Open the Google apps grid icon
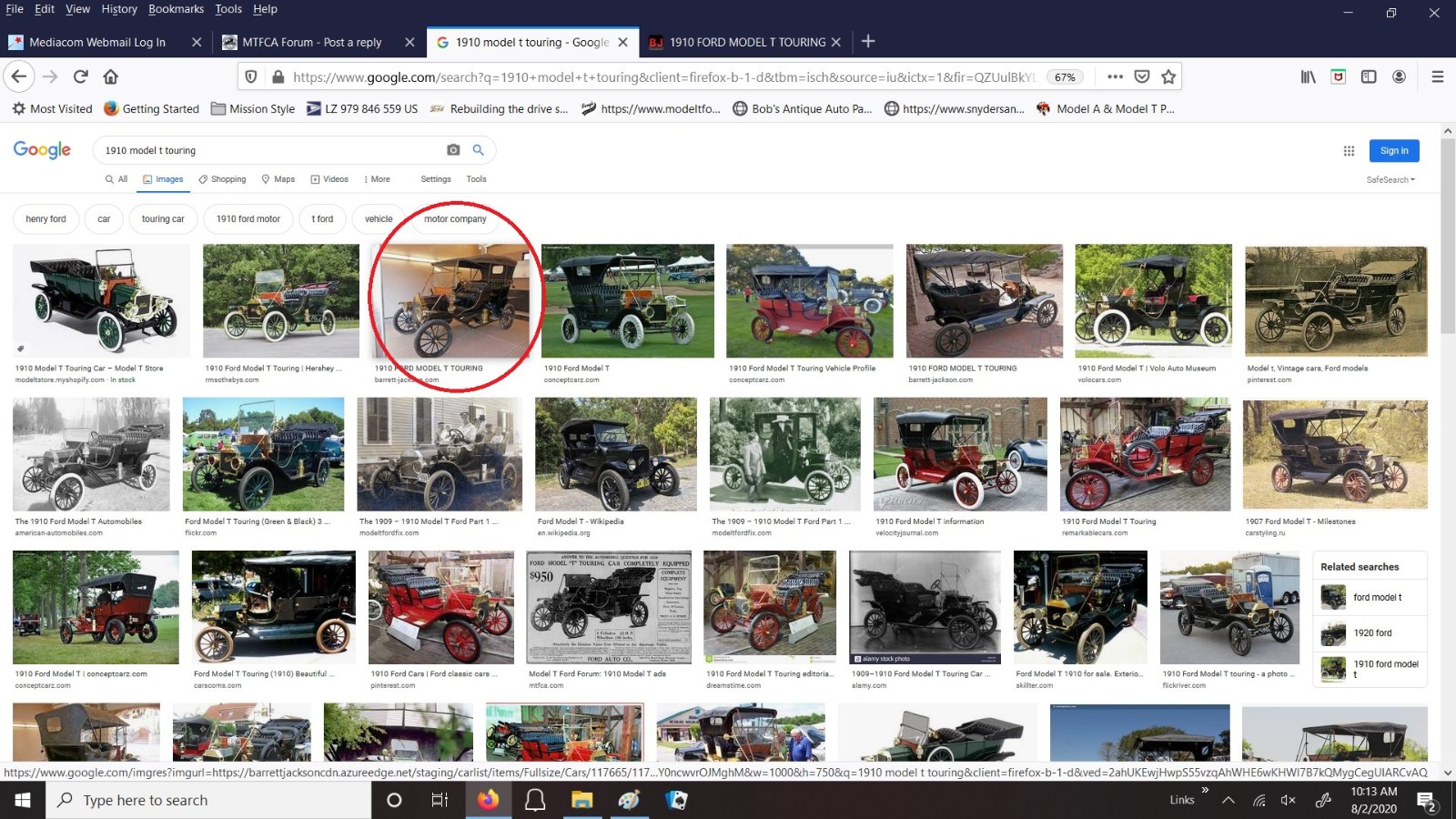This screenshot has height=819, width=1456. (1349, 151)
